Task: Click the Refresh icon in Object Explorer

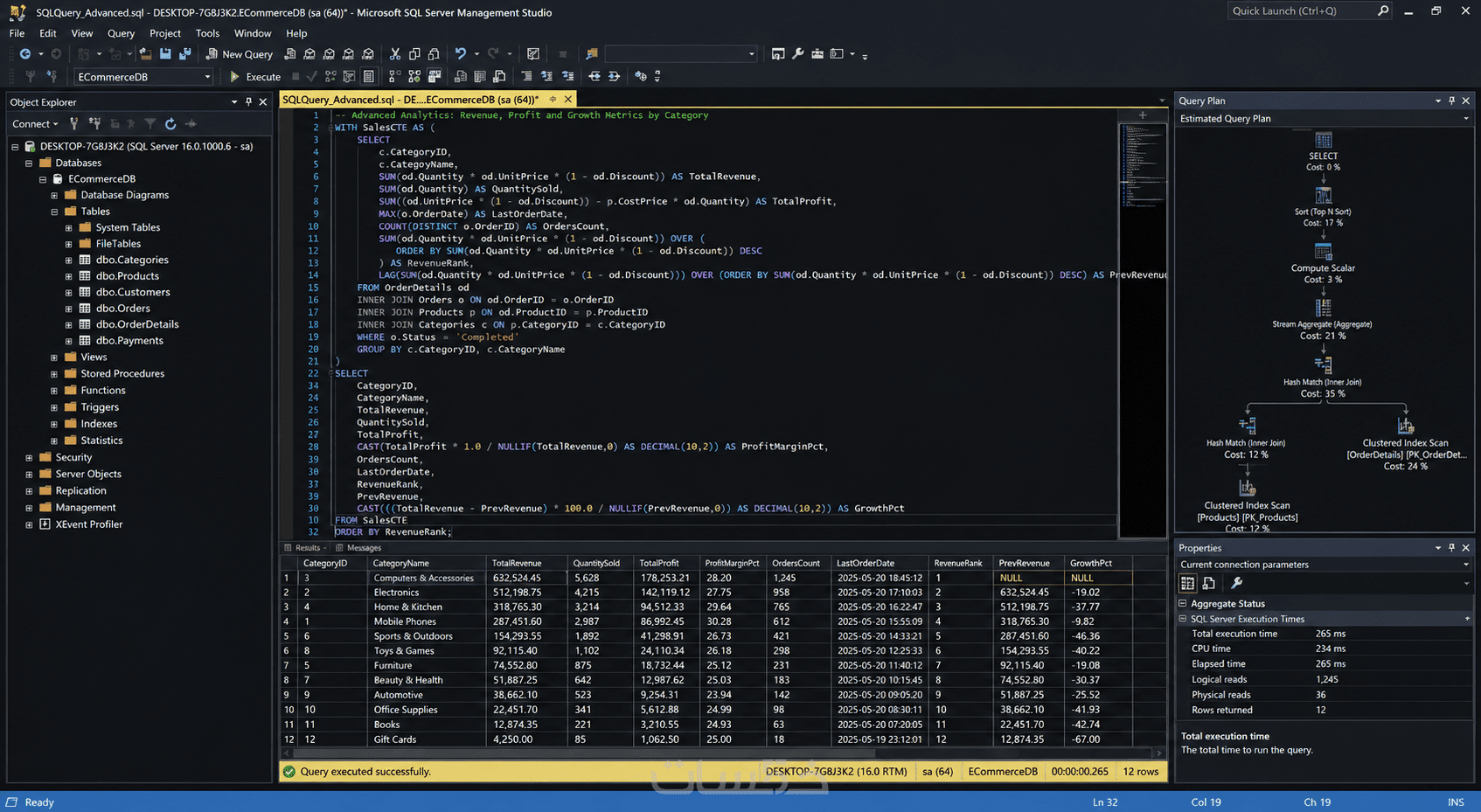Action: (x=170, y=124)
